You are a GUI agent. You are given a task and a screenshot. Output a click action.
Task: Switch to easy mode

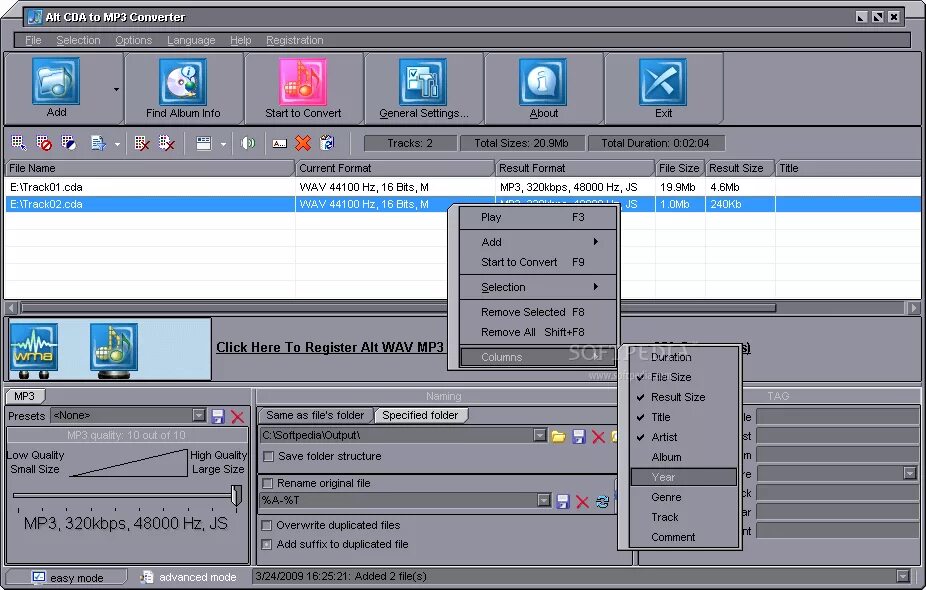click(67, 578)
